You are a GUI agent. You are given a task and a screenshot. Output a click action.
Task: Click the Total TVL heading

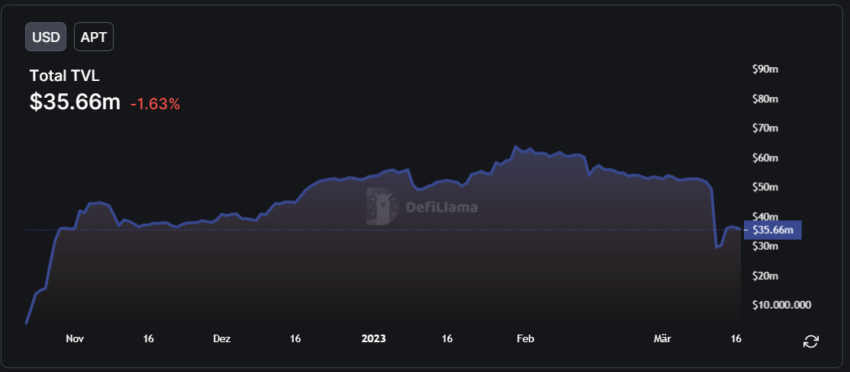click(65, 76)
